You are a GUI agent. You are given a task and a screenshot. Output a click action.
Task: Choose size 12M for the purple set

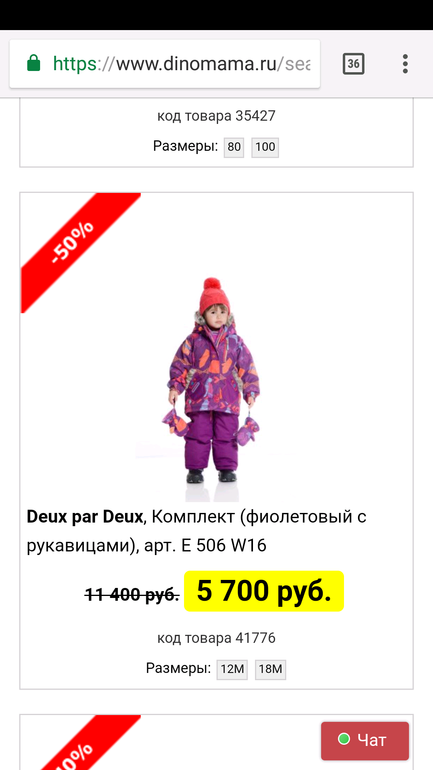(232, 669)
